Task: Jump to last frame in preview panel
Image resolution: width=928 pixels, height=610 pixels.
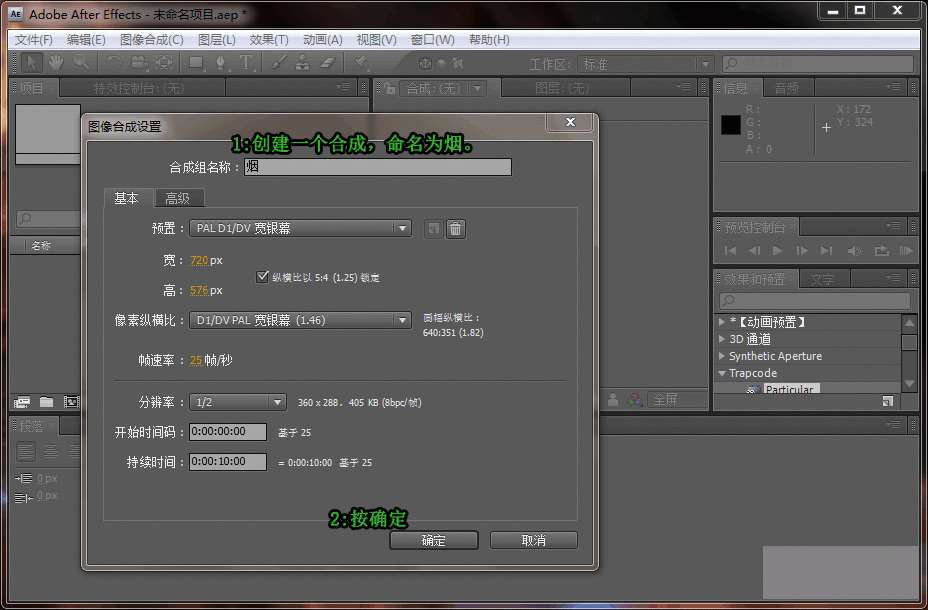Action: pyautogui.click(x=826, y=251)
